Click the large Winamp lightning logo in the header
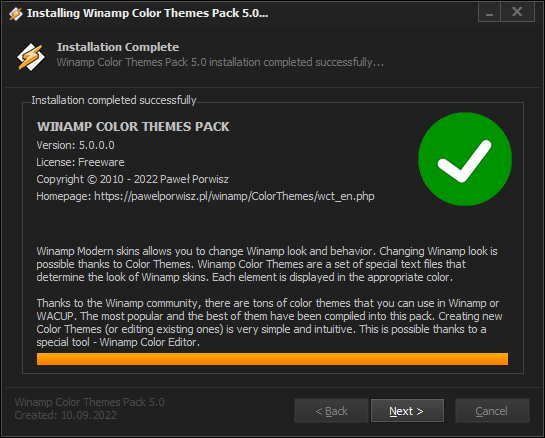The width and height of the screenshot is (545, 438). pyautogui.click(x=31, y=57)
